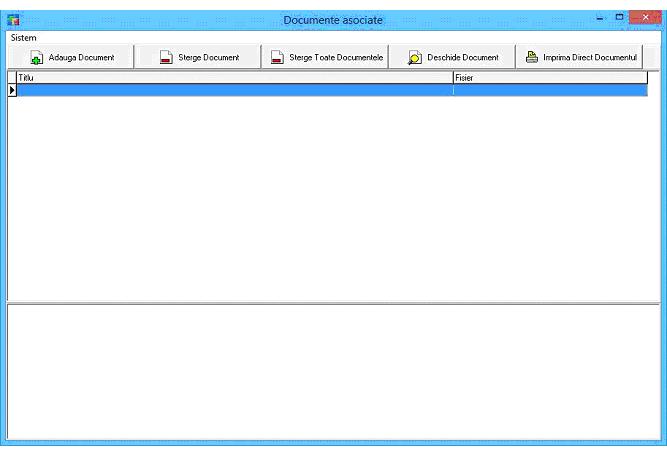Close the Documente asociate window

pos(645,18)
